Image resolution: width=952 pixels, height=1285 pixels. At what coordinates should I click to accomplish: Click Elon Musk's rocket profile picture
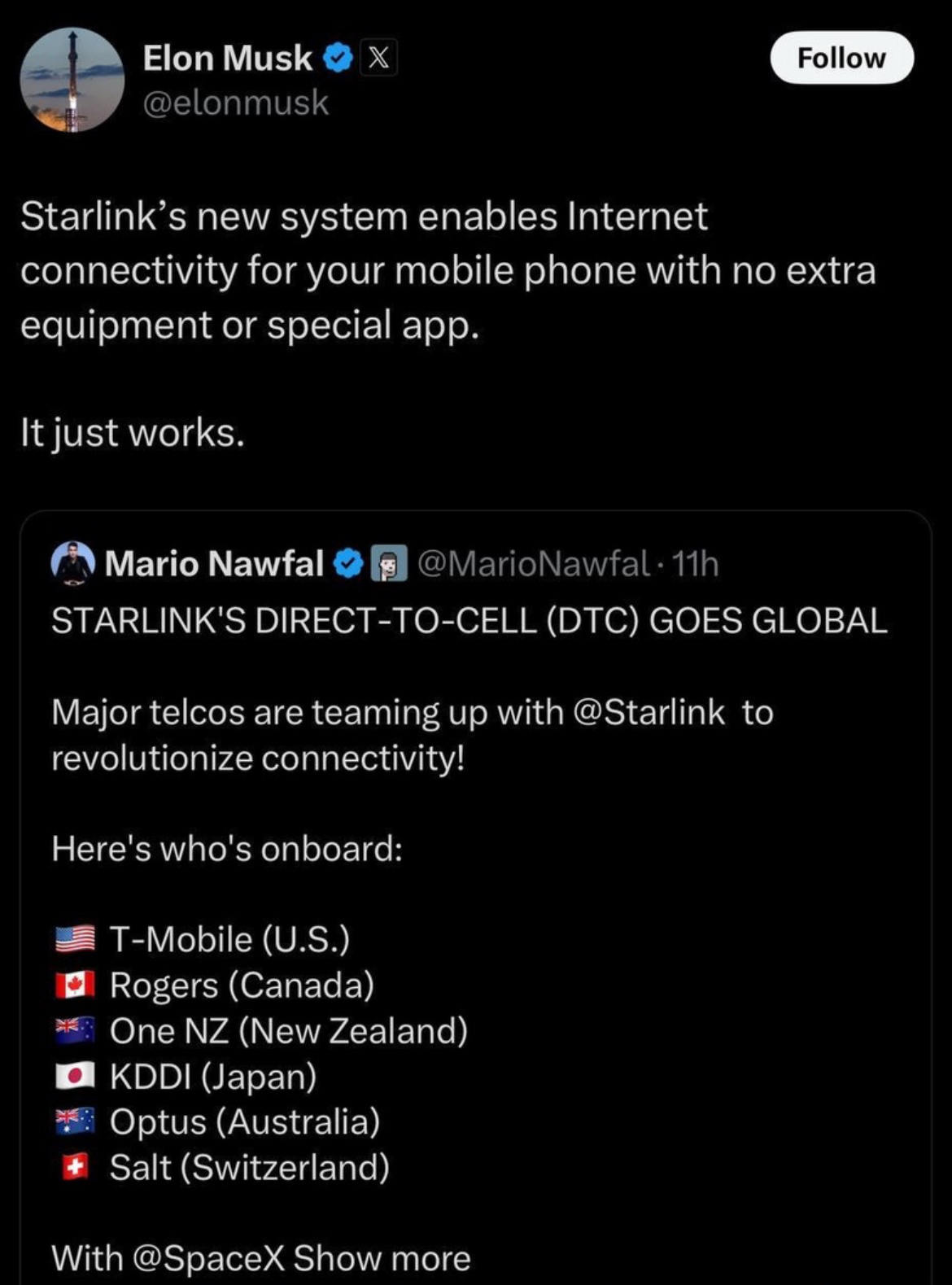point(72,80)
